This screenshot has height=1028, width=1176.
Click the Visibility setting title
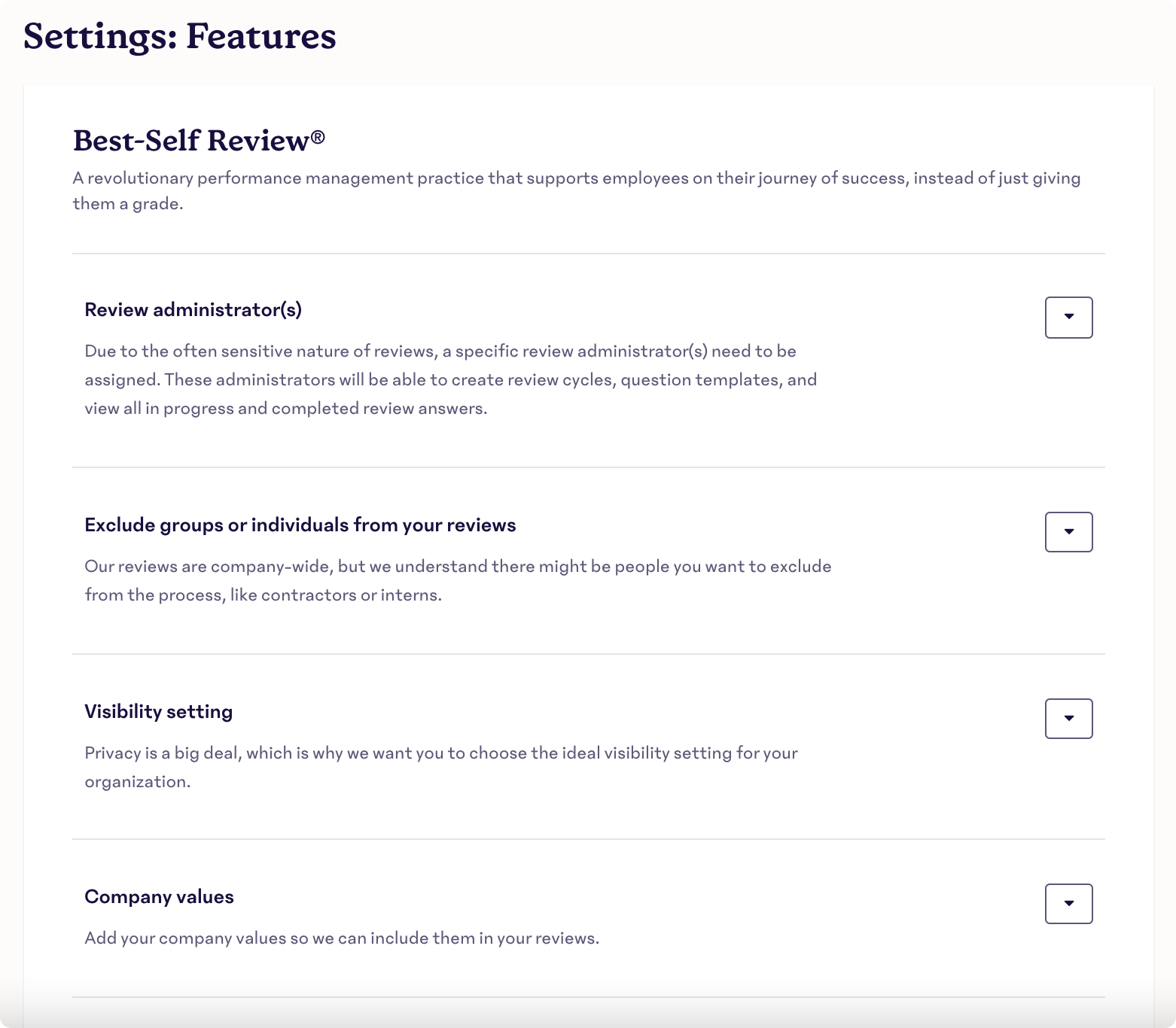point(158,711)
